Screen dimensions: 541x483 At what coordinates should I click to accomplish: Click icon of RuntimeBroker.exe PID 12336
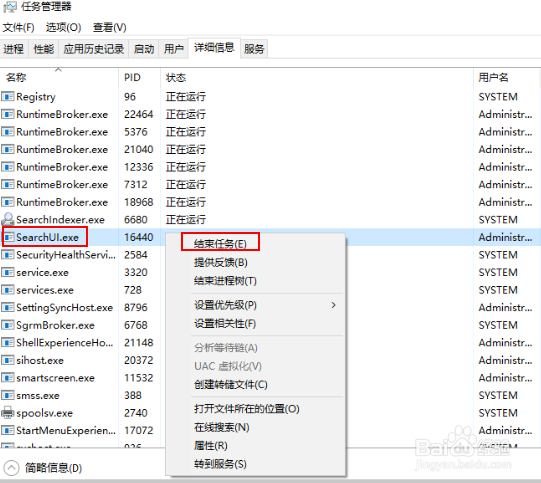[x=8, y=167]
